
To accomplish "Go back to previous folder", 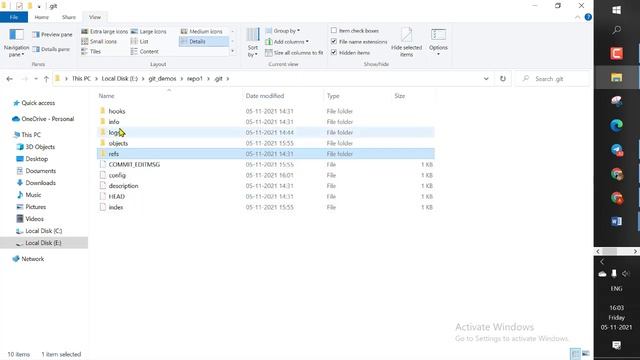I will coord(9,79).
